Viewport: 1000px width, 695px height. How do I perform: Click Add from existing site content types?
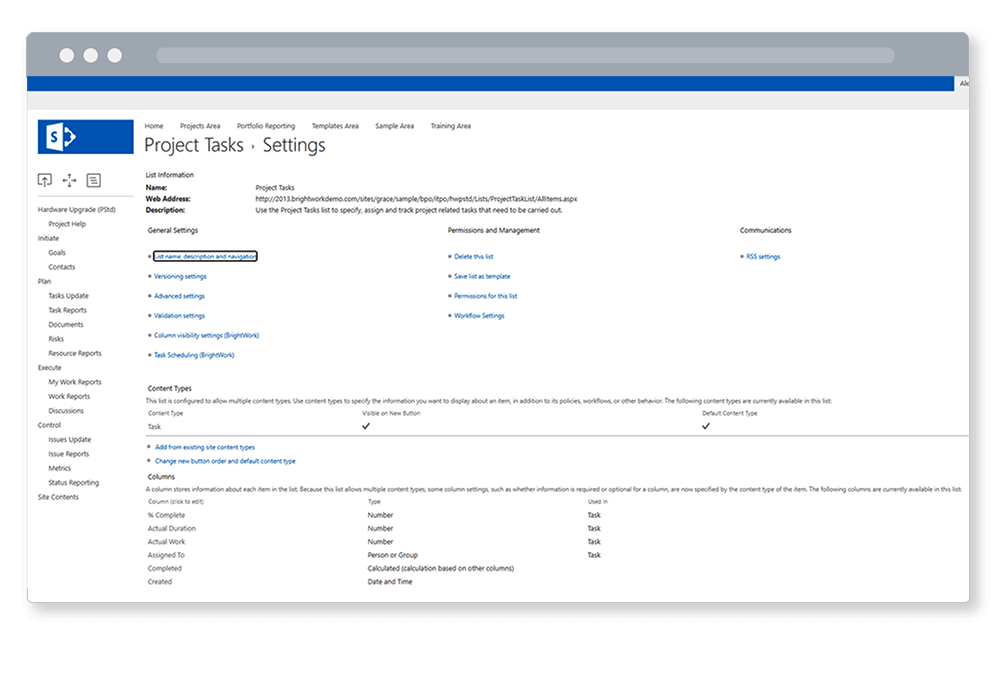click(x=205, y=447)
